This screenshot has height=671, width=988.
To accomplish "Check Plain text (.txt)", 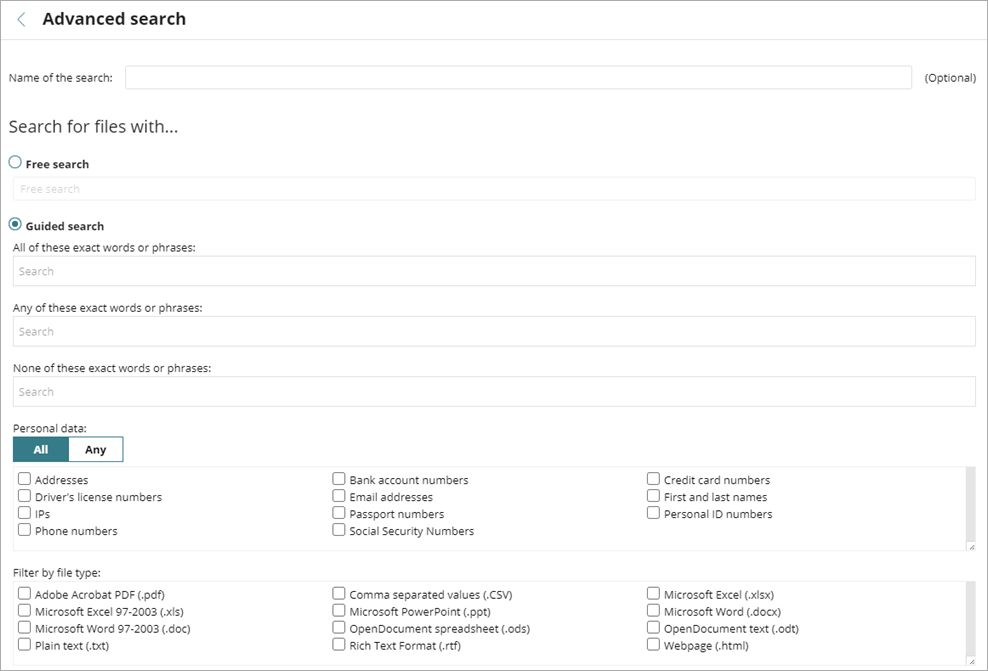I will click(x=24, y=645).
